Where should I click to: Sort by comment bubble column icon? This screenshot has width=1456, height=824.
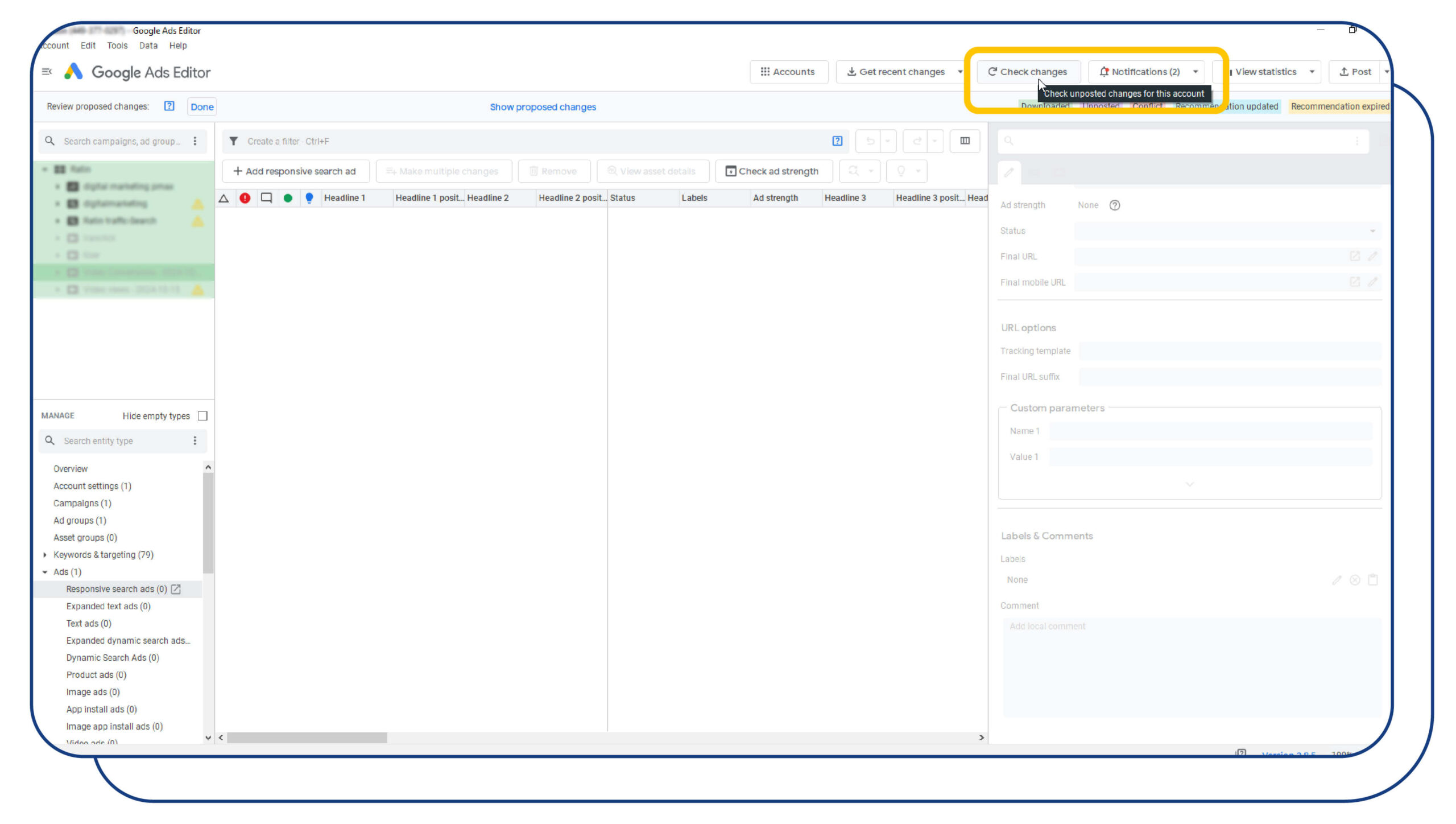[x=266, y=198]
